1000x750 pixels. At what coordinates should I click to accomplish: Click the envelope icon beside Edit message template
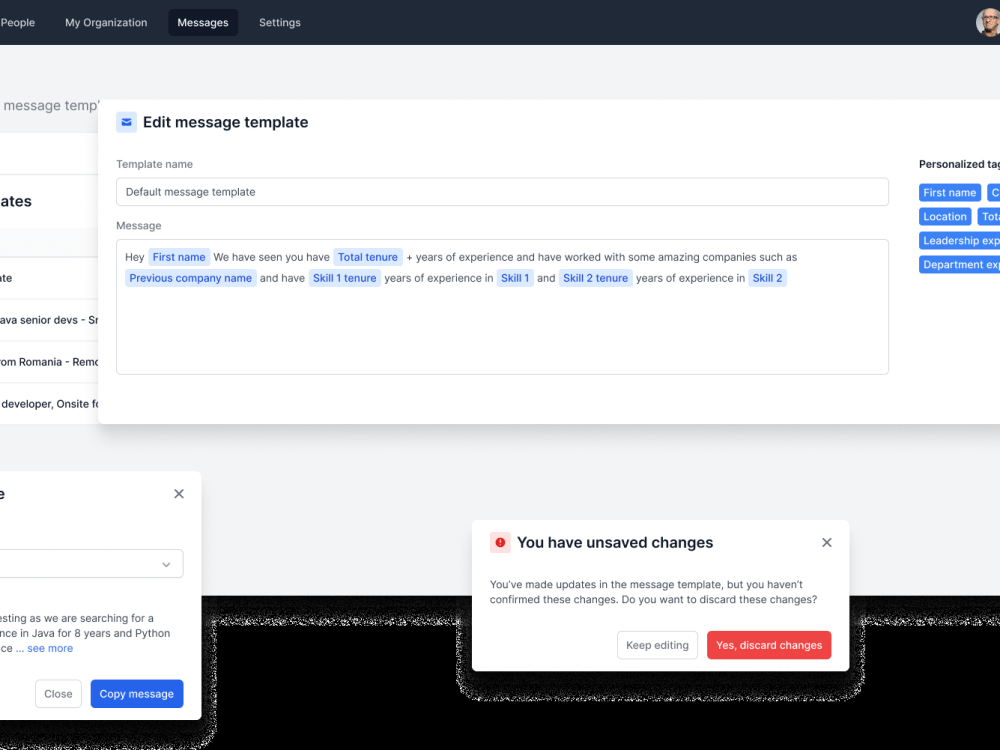point(126,122)
